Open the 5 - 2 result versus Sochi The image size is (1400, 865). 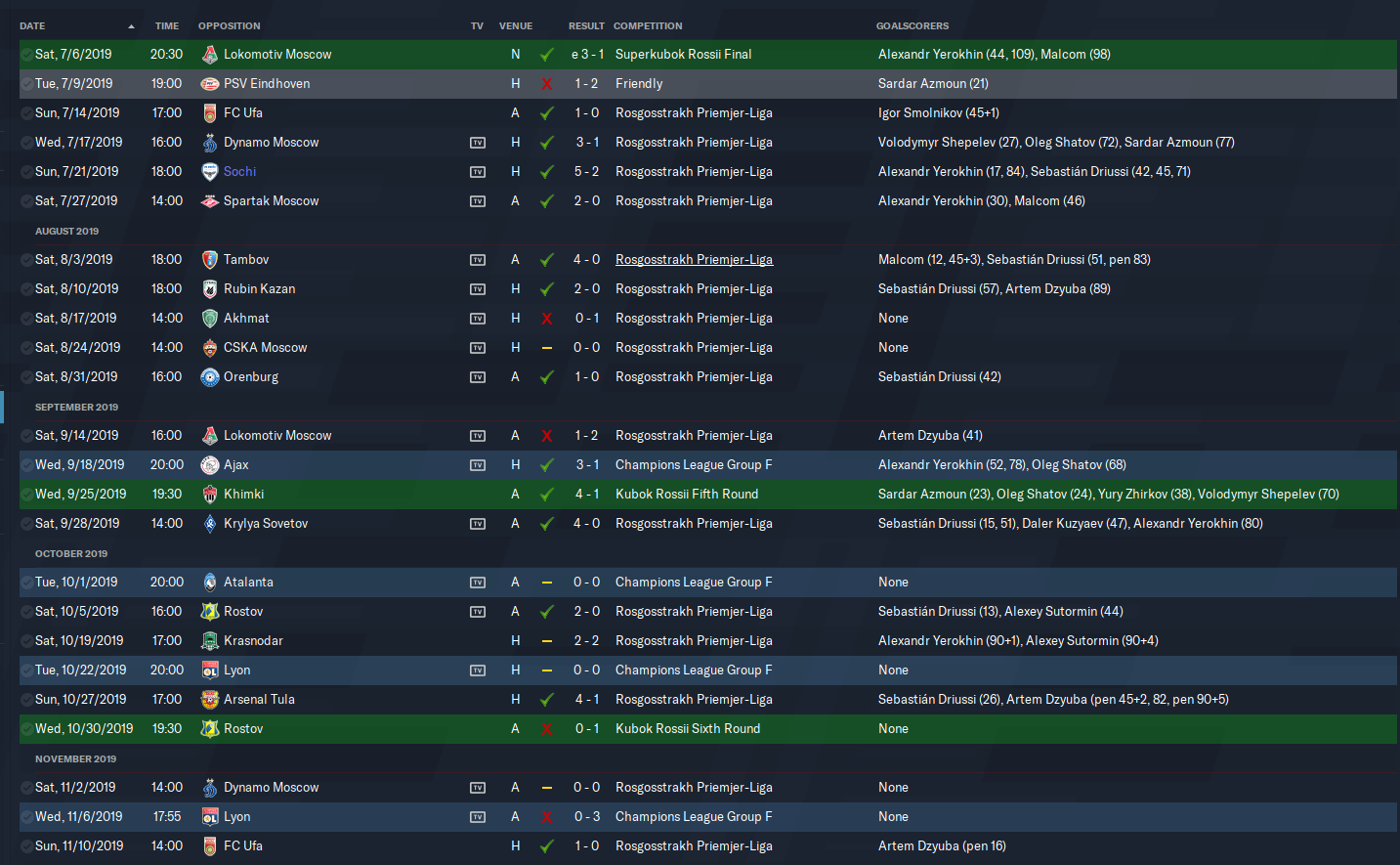587,172
